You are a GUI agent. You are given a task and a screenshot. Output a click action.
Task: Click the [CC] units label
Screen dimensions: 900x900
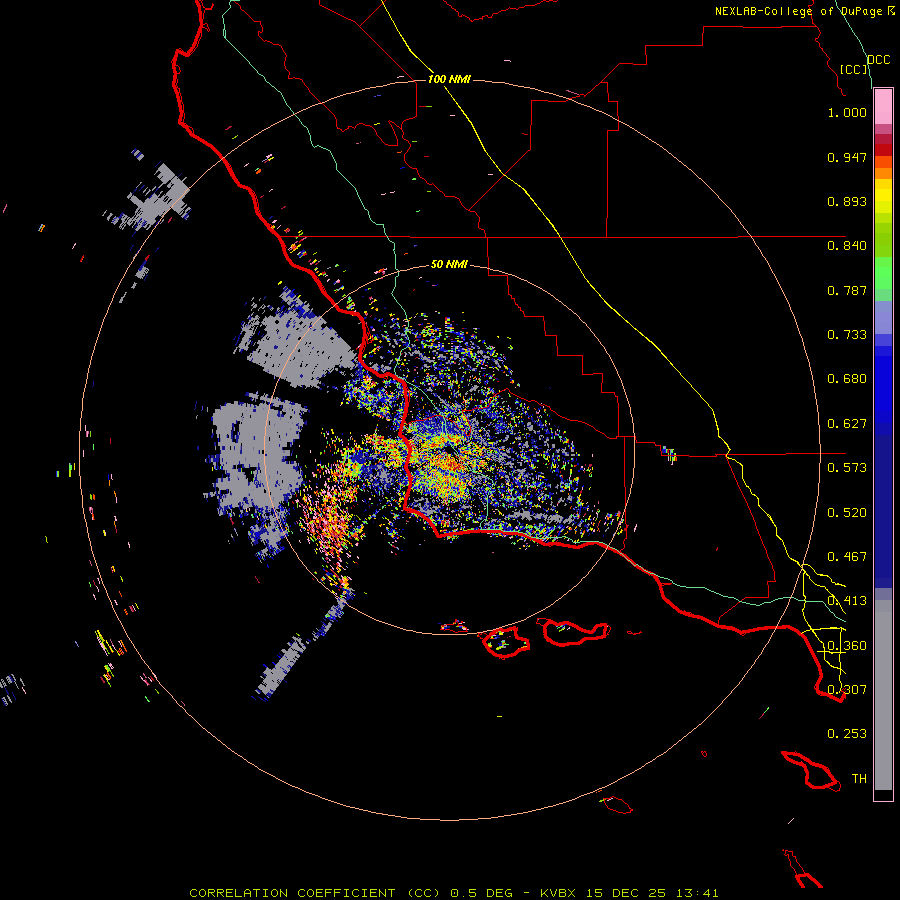click(854, 69)
